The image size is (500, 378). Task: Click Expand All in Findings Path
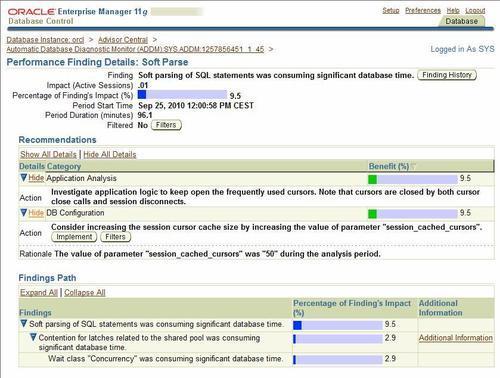point(39,292)
